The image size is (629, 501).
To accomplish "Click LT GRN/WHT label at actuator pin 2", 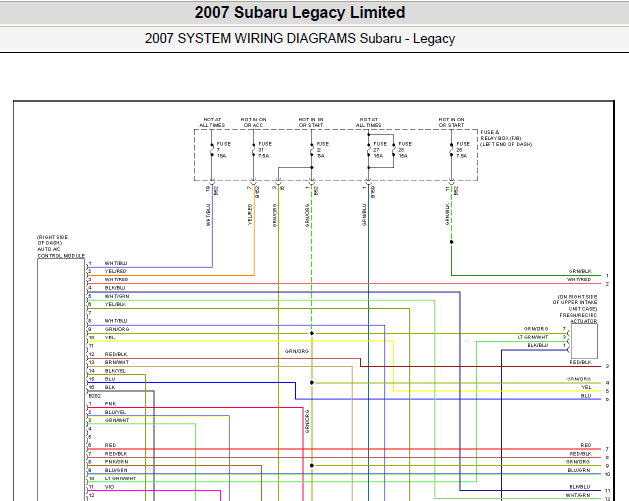I will pos(533,337).
